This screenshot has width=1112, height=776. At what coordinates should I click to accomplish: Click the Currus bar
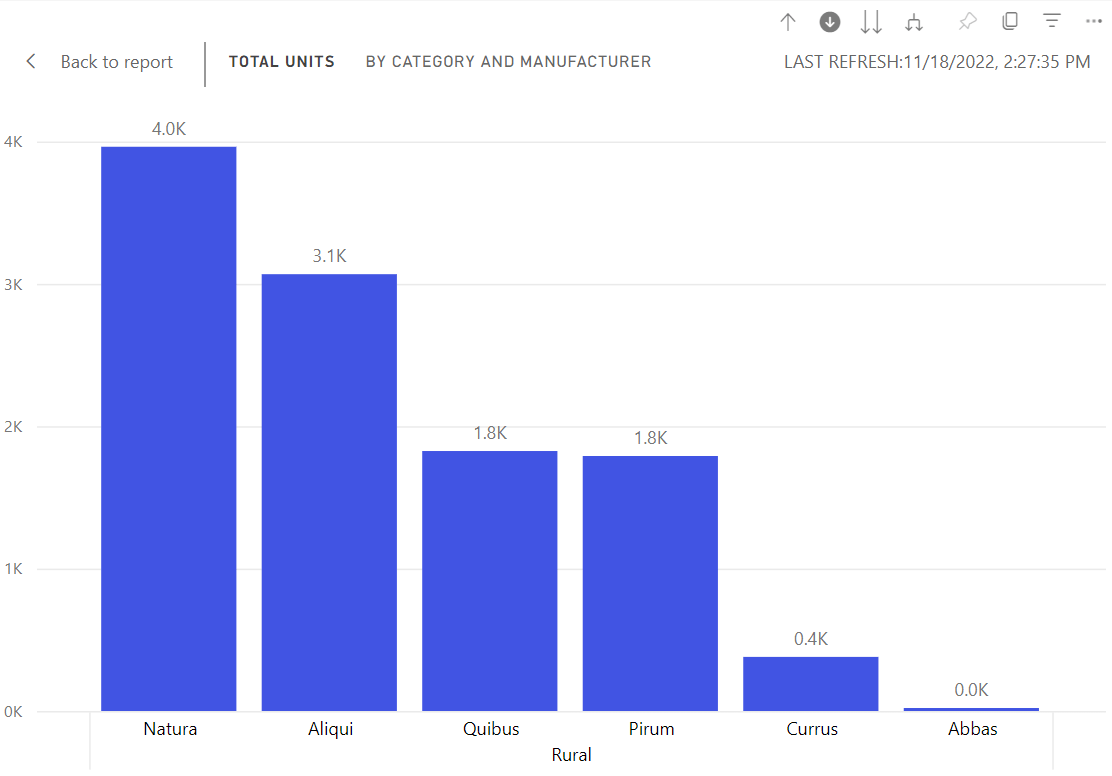point(811,684)
